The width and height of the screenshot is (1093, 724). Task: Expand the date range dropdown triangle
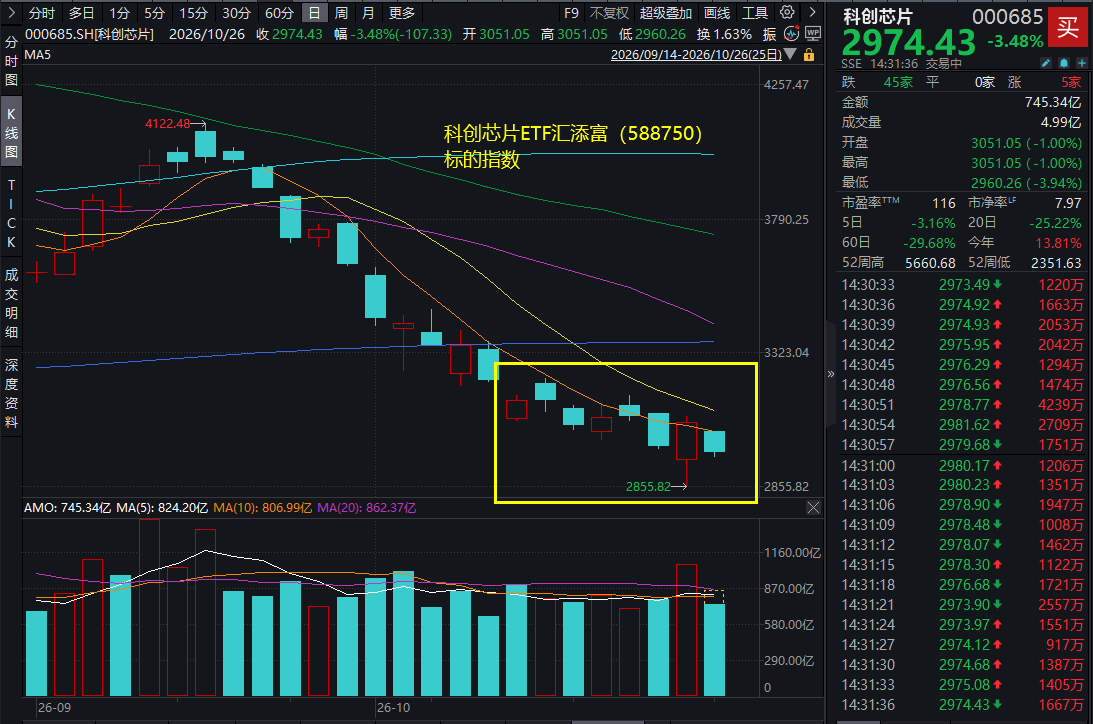(x=790, y=54)
